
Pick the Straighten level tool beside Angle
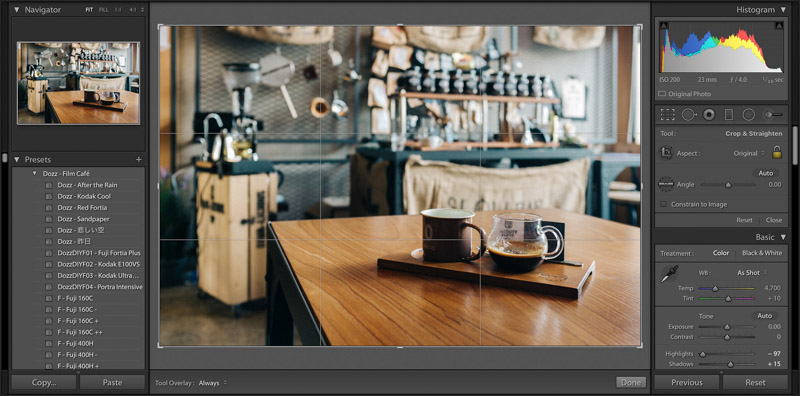tap(665, 184)
